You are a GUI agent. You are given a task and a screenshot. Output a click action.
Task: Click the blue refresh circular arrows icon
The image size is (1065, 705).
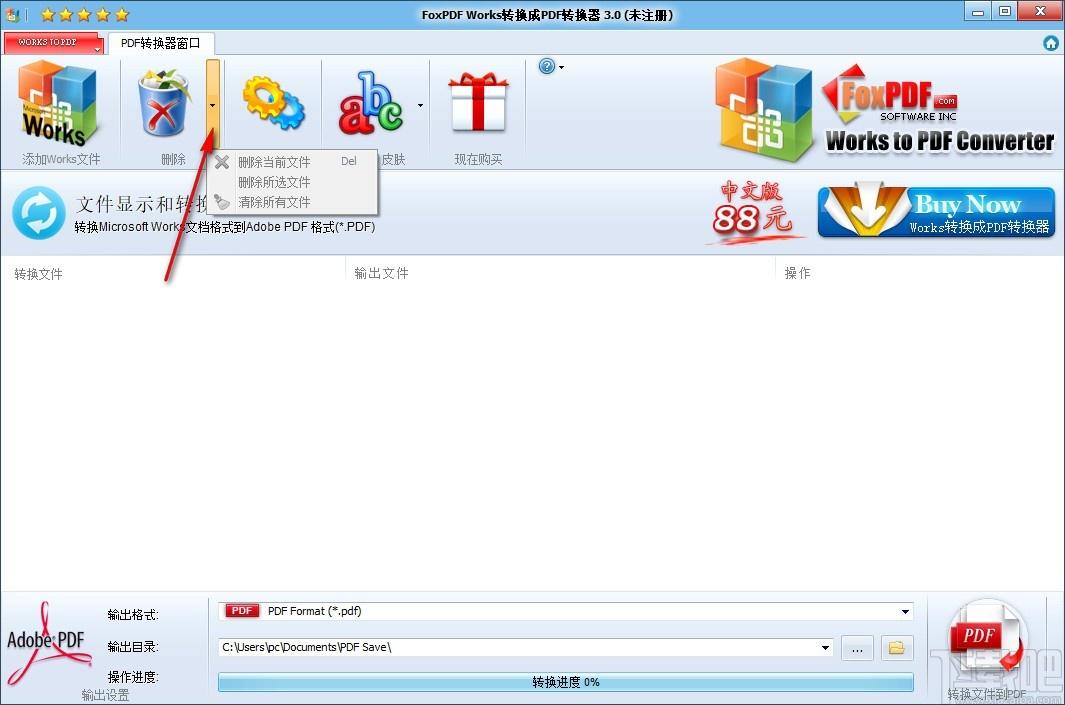point(39,213)
